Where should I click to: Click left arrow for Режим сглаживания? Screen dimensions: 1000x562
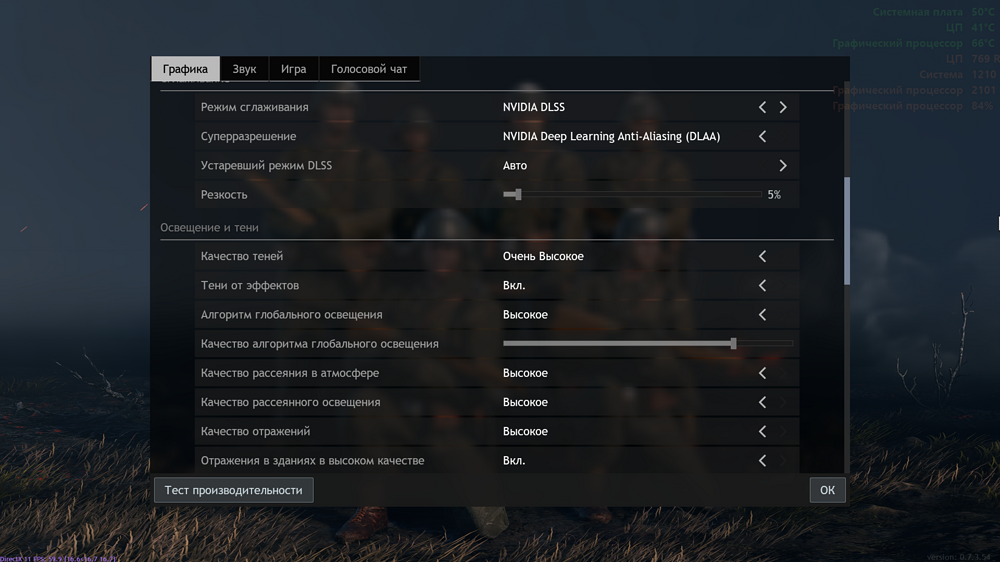coord(762,107)
